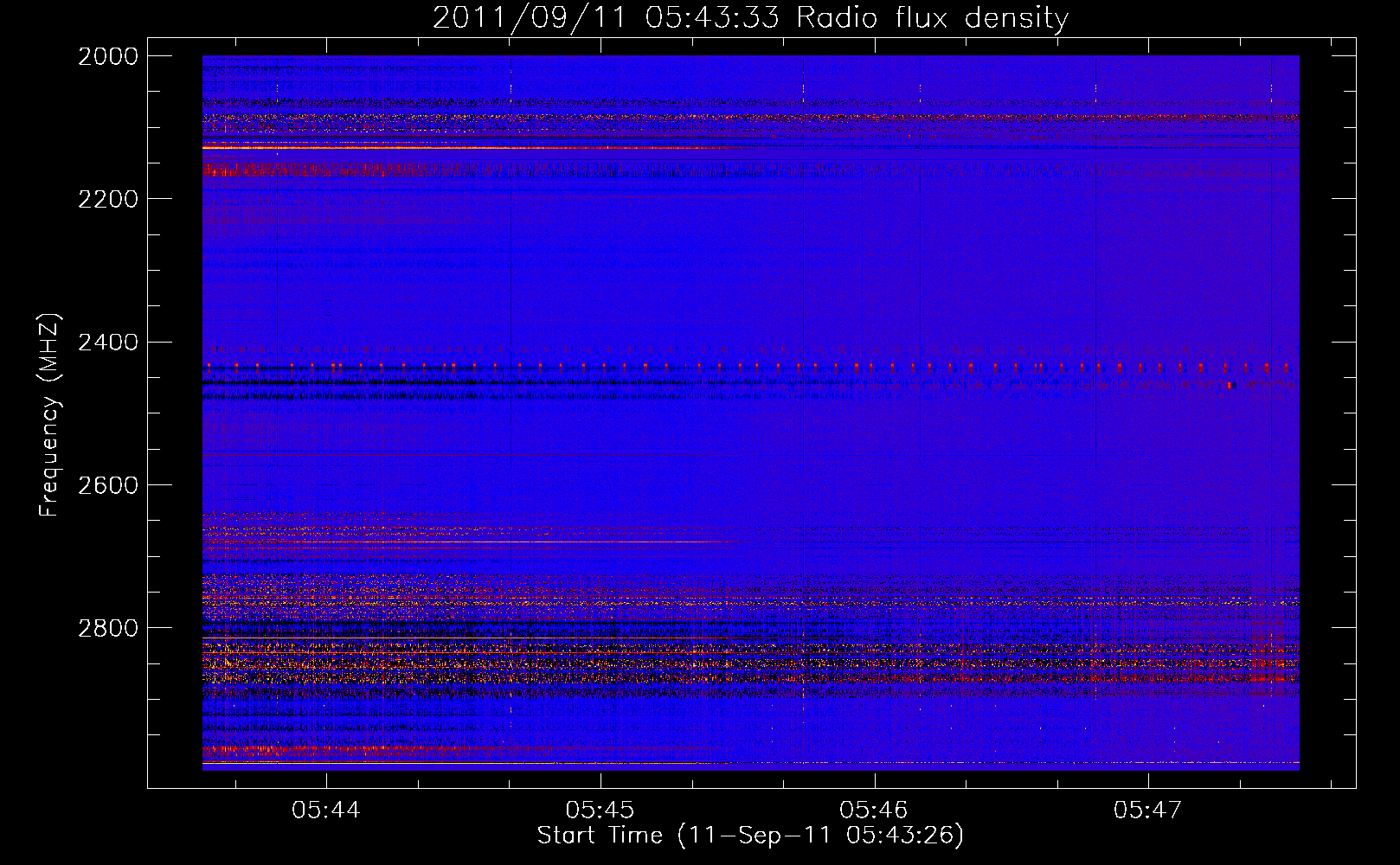This screenshot has width=1400, height=865.
Task: Click the 05:46 time tick label
Action: (874, 810)
